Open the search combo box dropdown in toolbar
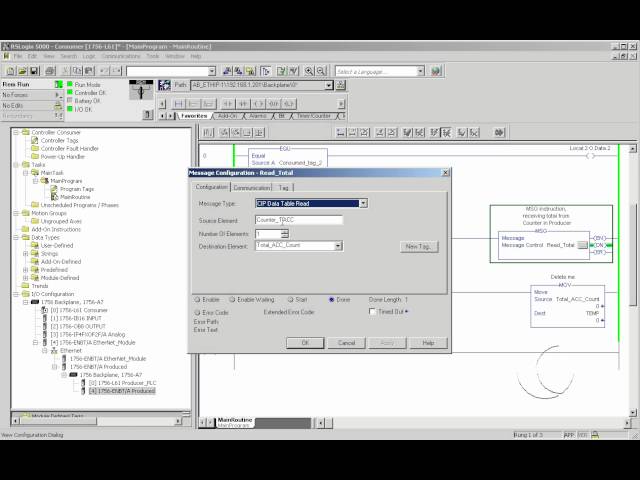Viewport: 640px width, 480px height. (x=211, y=71)
